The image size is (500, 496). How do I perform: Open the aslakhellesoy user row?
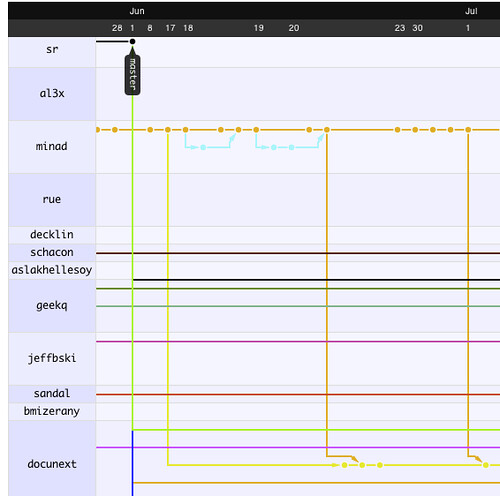(x=52, y=270)
